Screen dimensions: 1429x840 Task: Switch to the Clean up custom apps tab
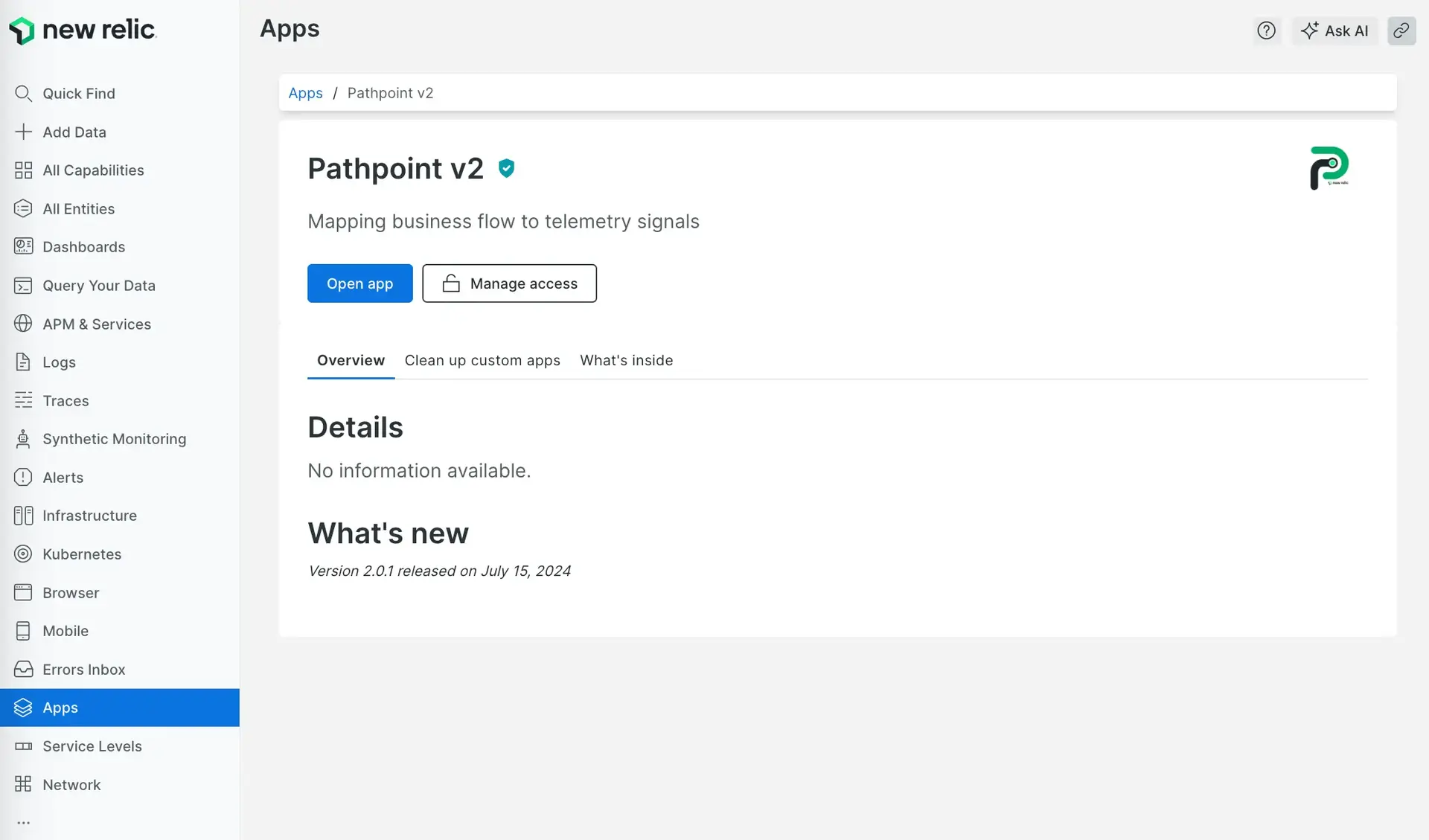point(482,360)
